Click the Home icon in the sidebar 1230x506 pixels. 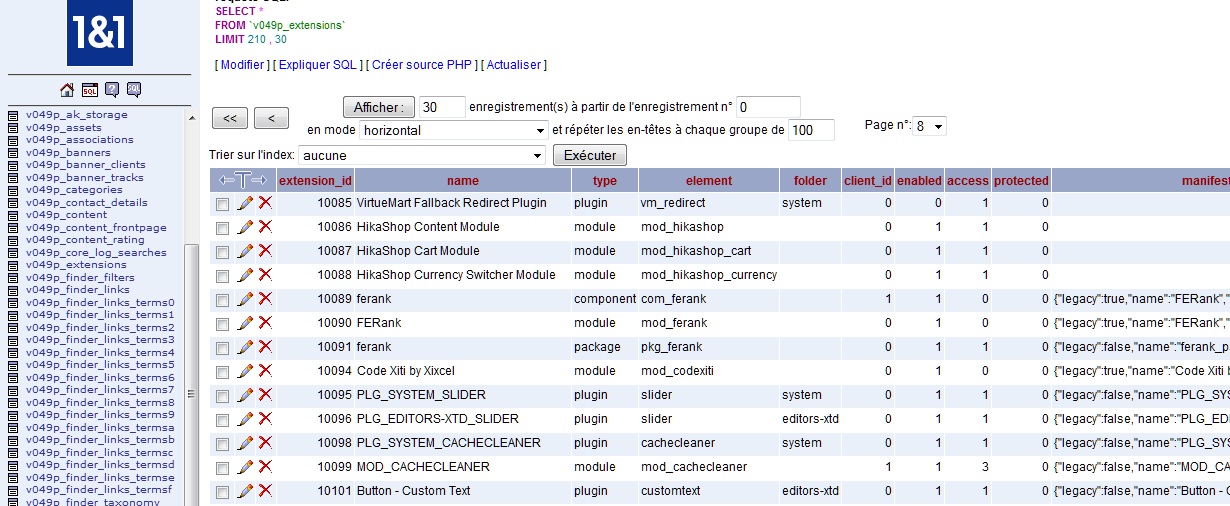68,90
